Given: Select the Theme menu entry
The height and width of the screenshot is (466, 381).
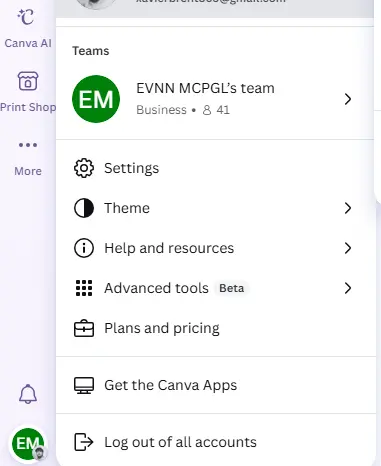Looking at the screenshot, I should [x=215, y=208].
